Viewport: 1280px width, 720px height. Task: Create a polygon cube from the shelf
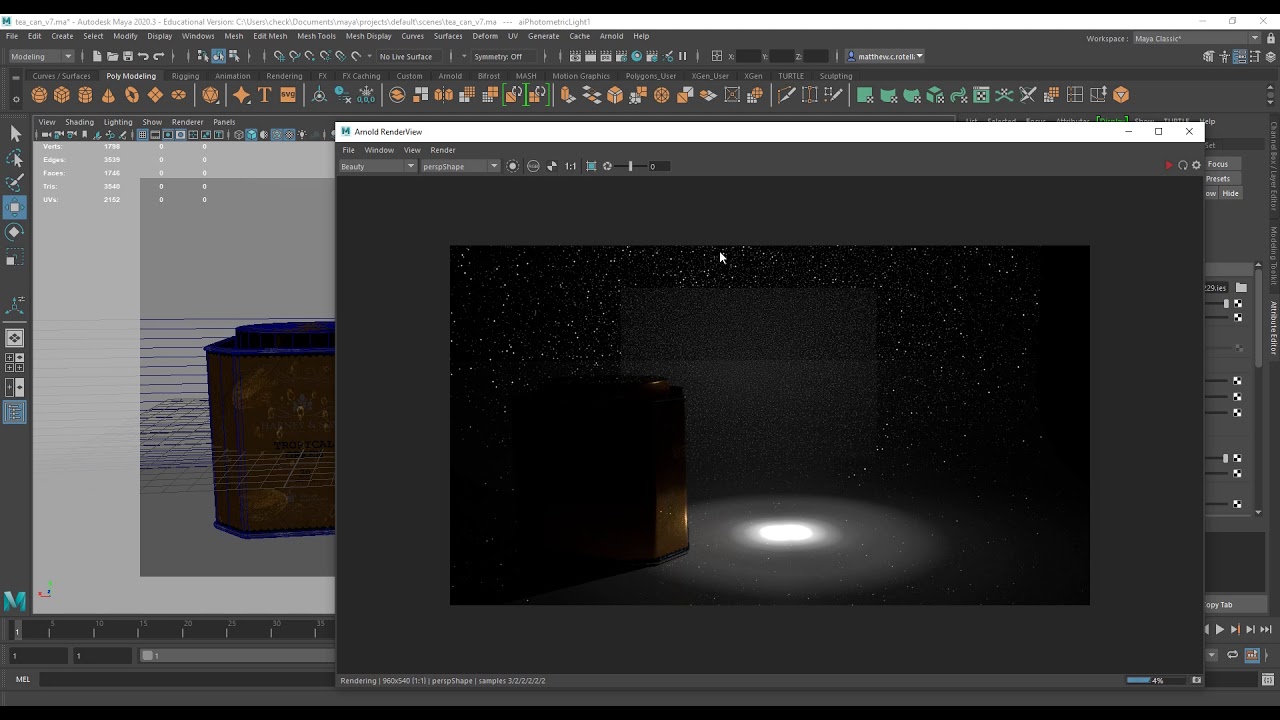point(62,95)
